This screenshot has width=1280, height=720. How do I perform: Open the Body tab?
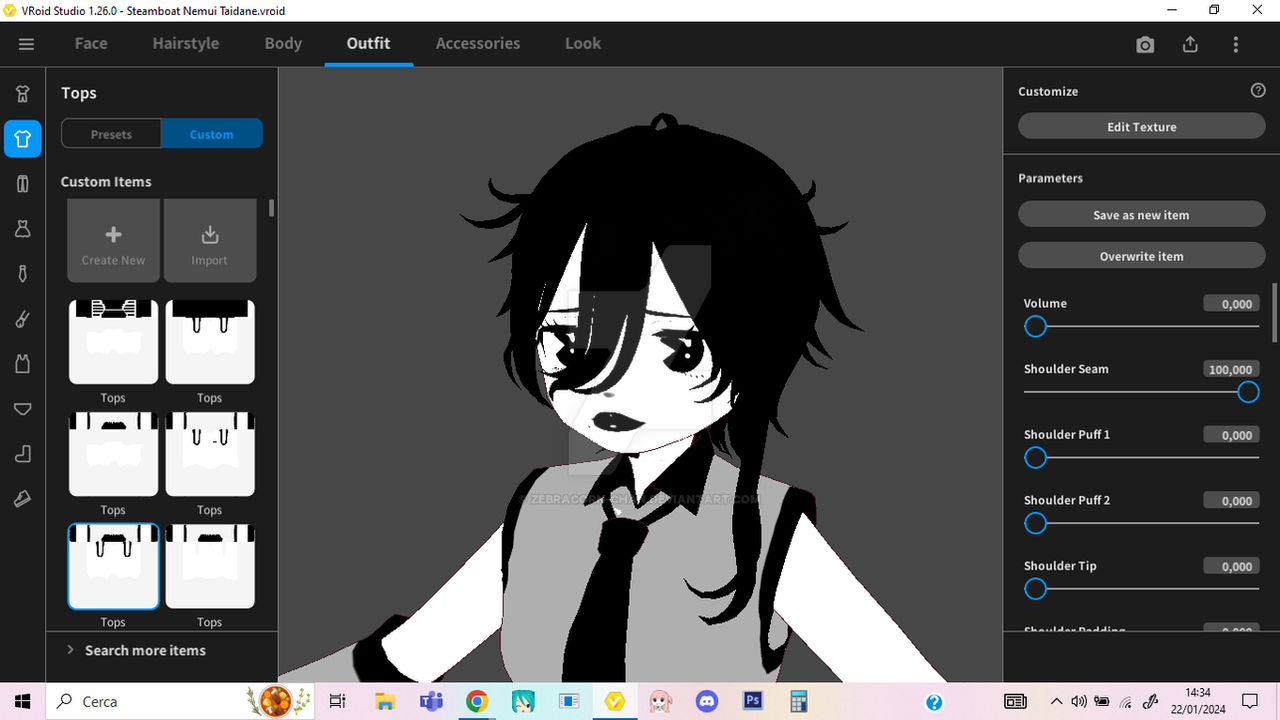pyautogui.click(x=283, y=43)
